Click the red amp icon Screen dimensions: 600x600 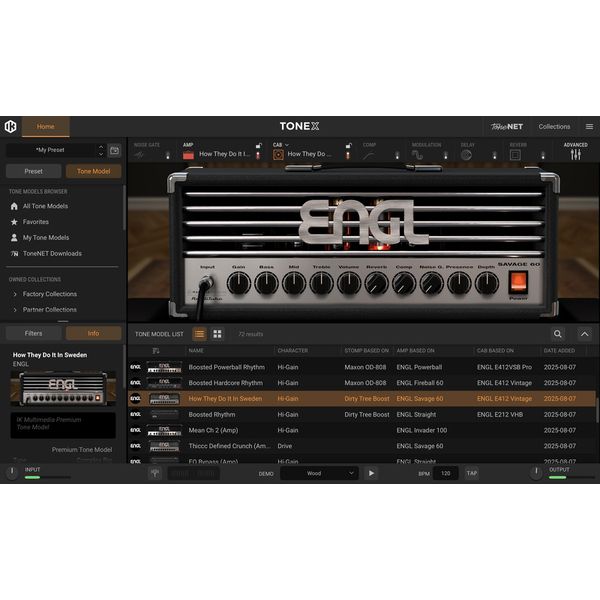pyautogui.click(x=188, y=155)
